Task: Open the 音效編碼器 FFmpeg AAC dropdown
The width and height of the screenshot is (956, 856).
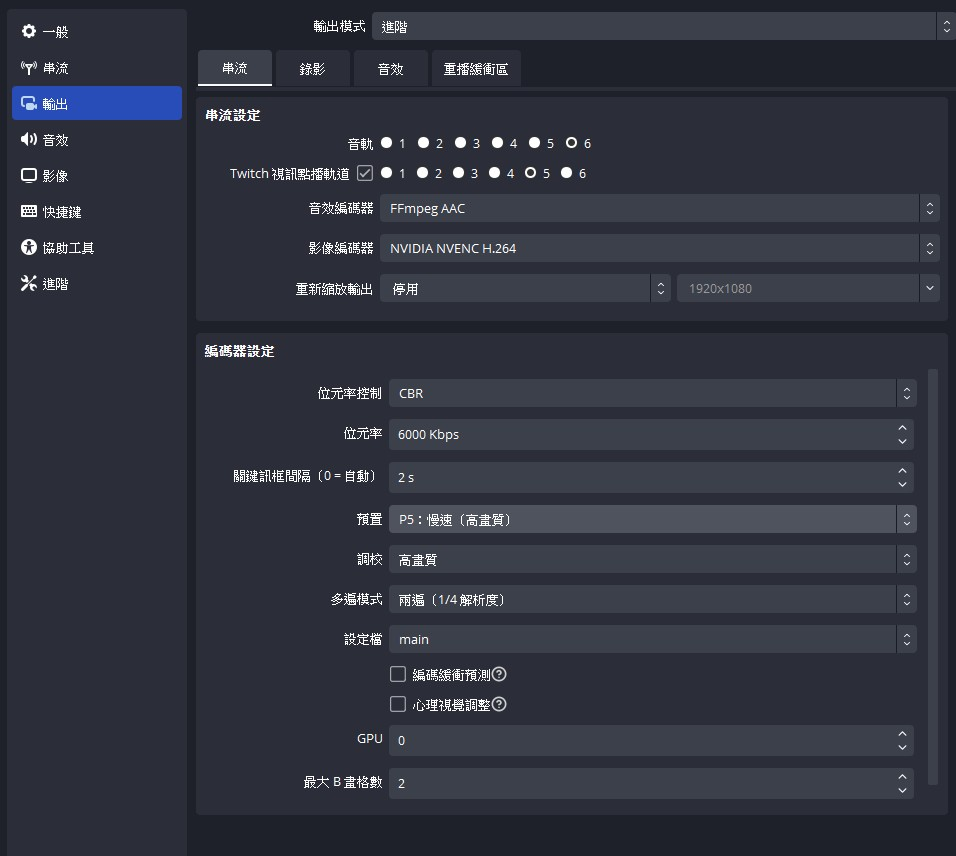Action: tap(660, 209)
